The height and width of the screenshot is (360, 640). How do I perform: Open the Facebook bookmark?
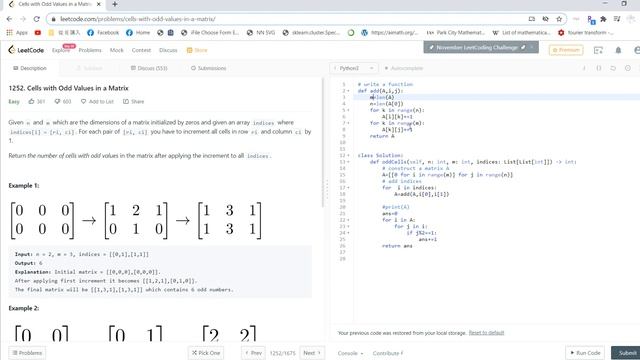pyautogui.click(x=103, y=32)
